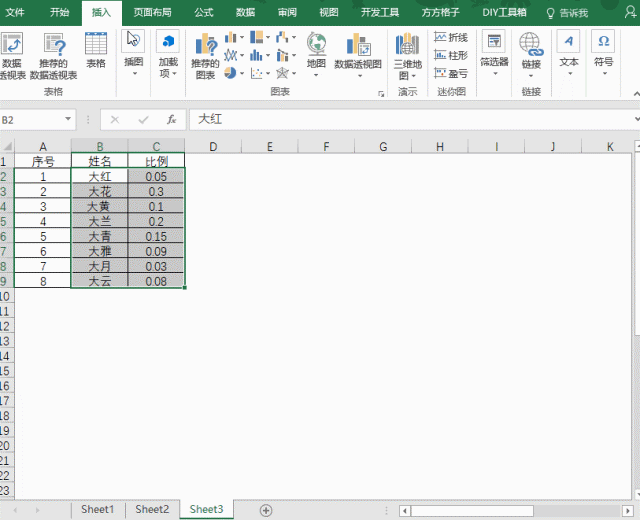The width and height of the screenshot is (640, 520).
Task: Switch to the Developer (开发工具) tab
Action: [380, 13]
